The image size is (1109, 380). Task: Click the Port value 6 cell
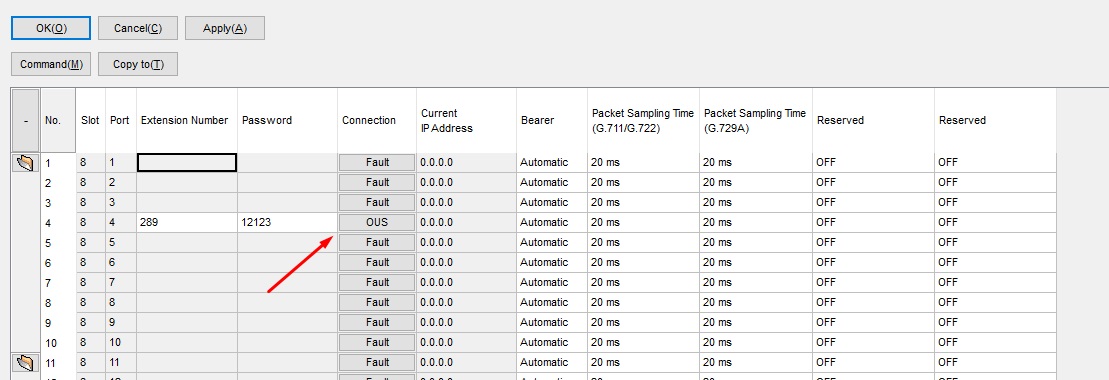pos(120,263)
